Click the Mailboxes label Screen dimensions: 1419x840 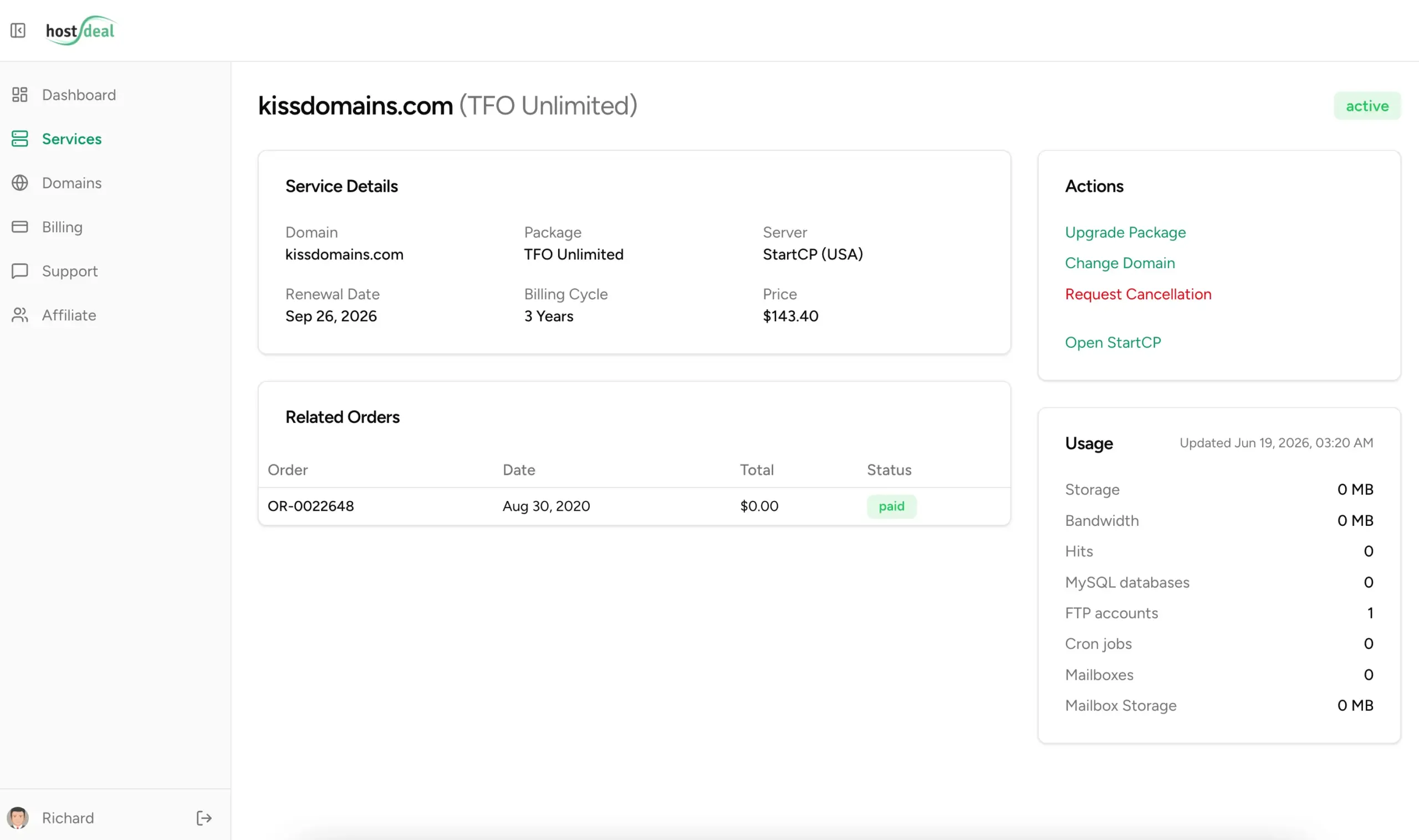[x=1099, y=675]
